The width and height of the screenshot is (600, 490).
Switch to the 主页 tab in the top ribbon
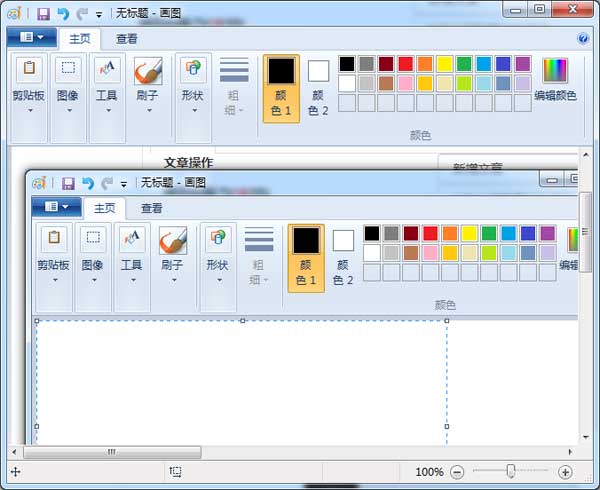[x=79, y=39]
